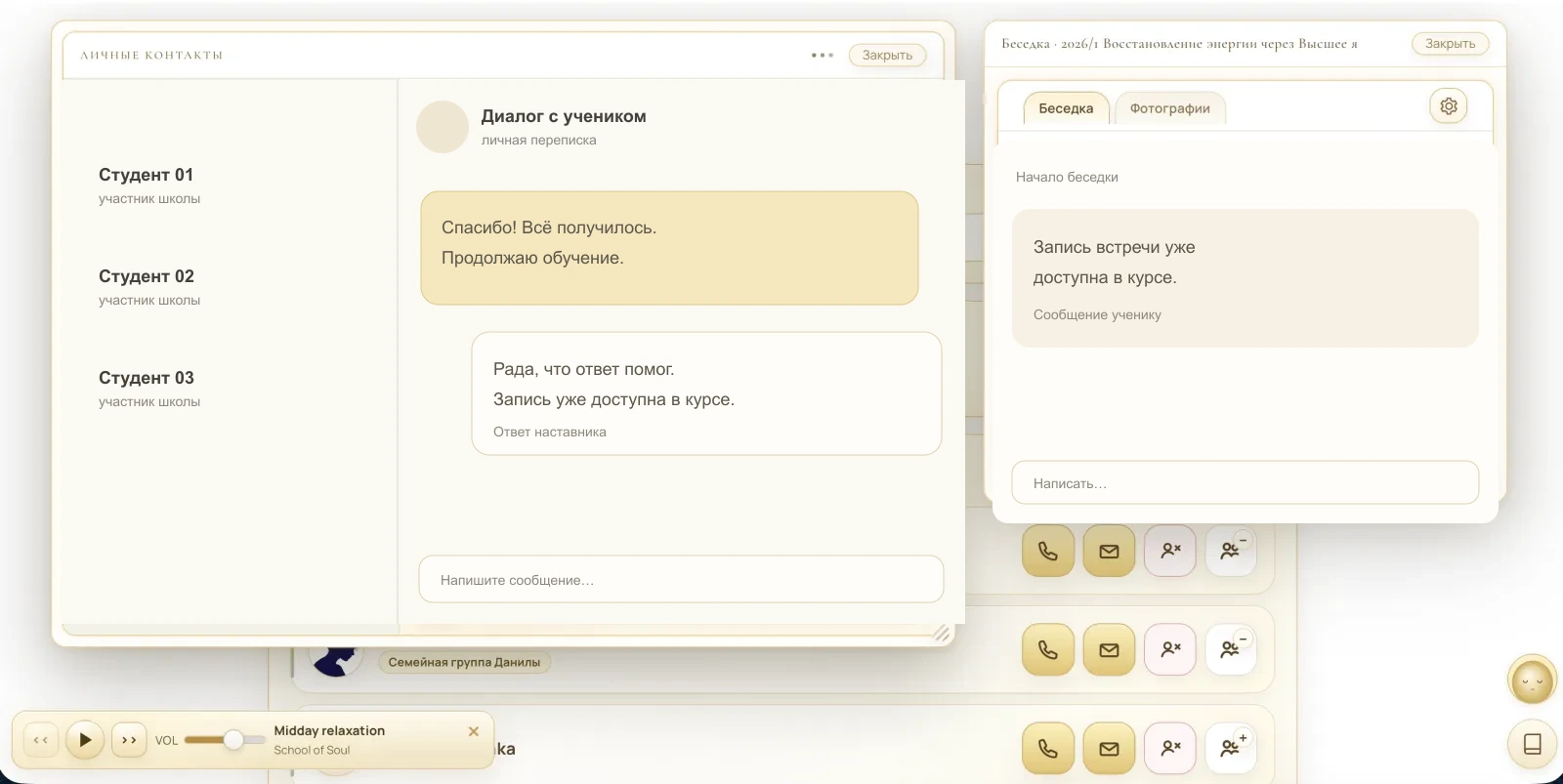This screenshot has height=784, width=1563.
Task: Skip to next track in music player
Action: pos(129,740)
